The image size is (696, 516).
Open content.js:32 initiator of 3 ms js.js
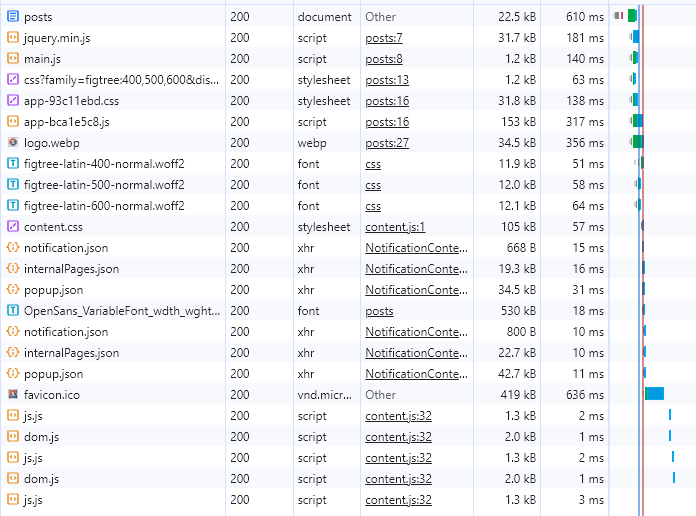(398, 500)
